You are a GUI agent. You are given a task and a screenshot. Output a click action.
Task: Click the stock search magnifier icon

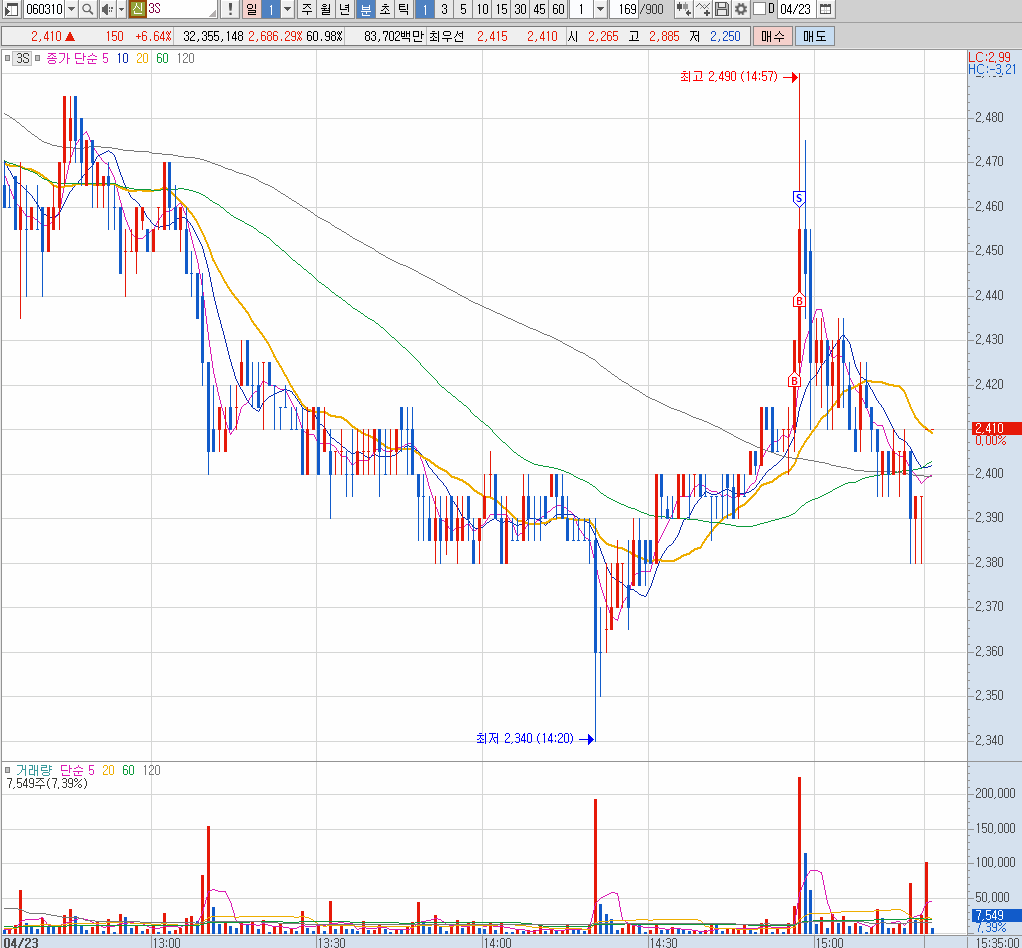[87, 10]
